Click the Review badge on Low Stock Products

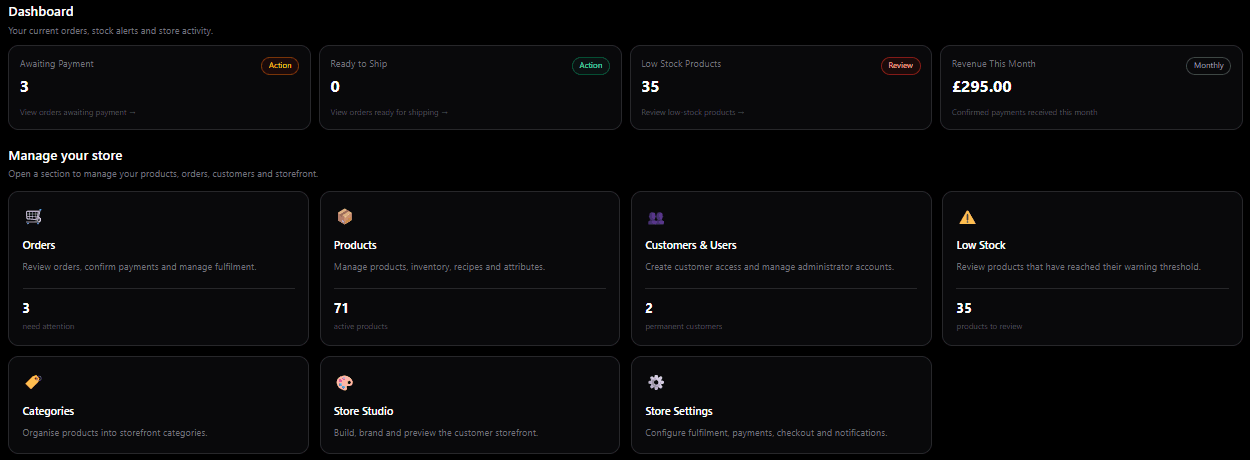pyautogui.click(x=901, y=66)
